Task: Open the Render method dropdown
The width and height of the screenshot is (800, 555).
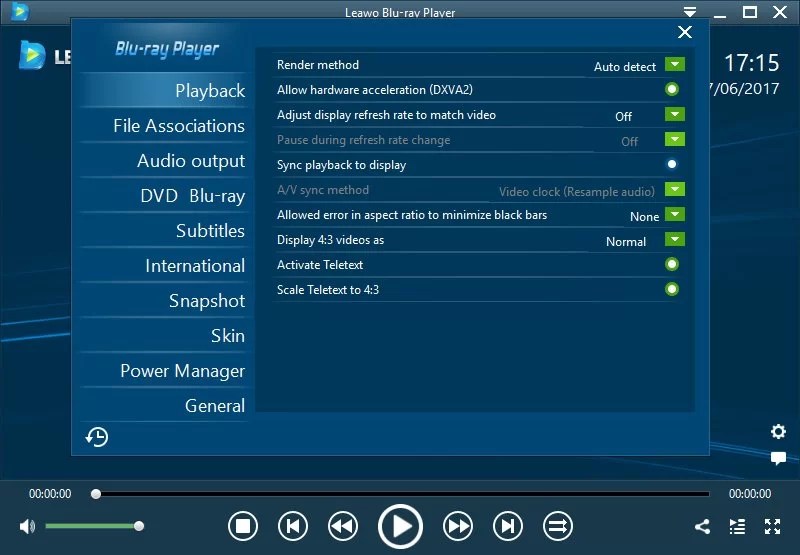Action: (674, 64)
